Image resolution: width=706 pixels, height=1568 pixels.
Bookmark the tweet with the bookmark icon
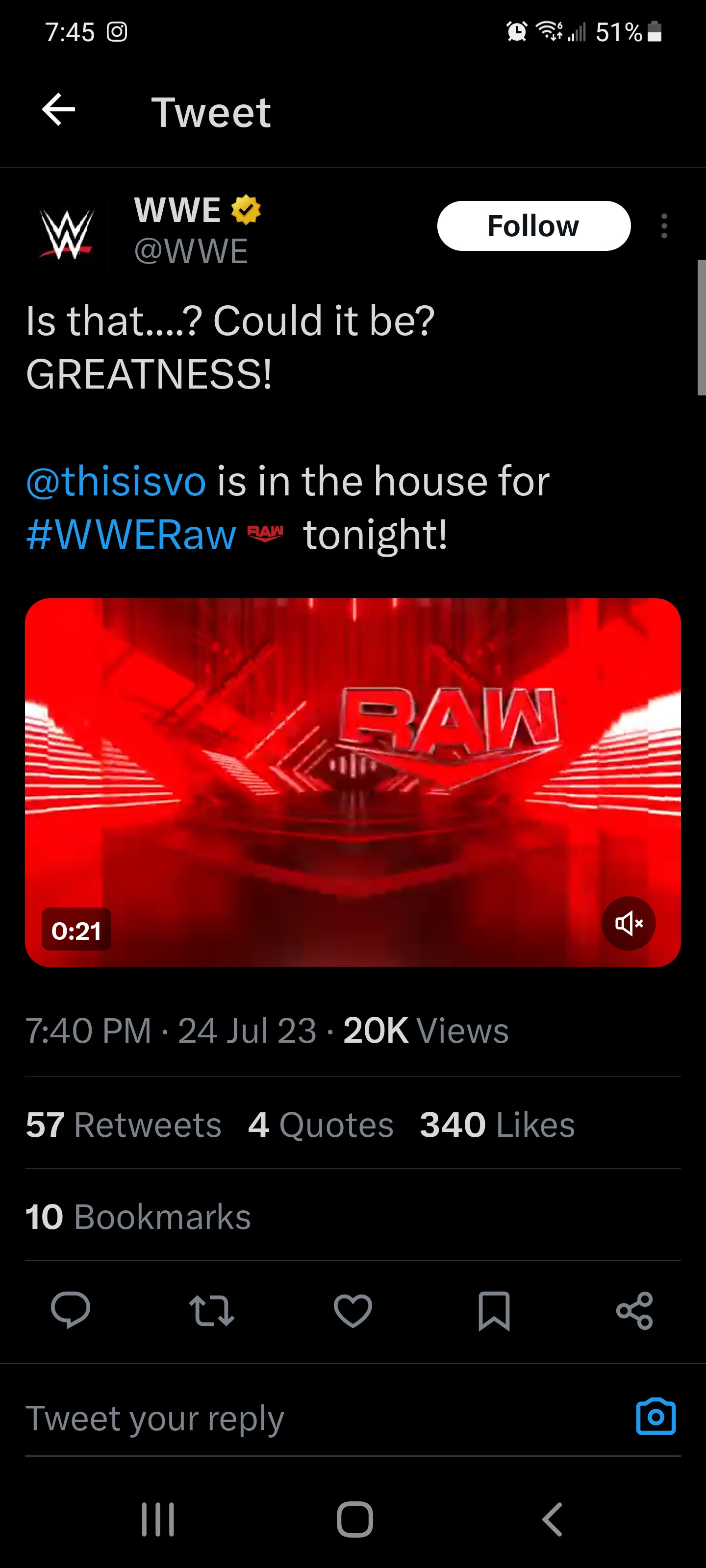494,1310
